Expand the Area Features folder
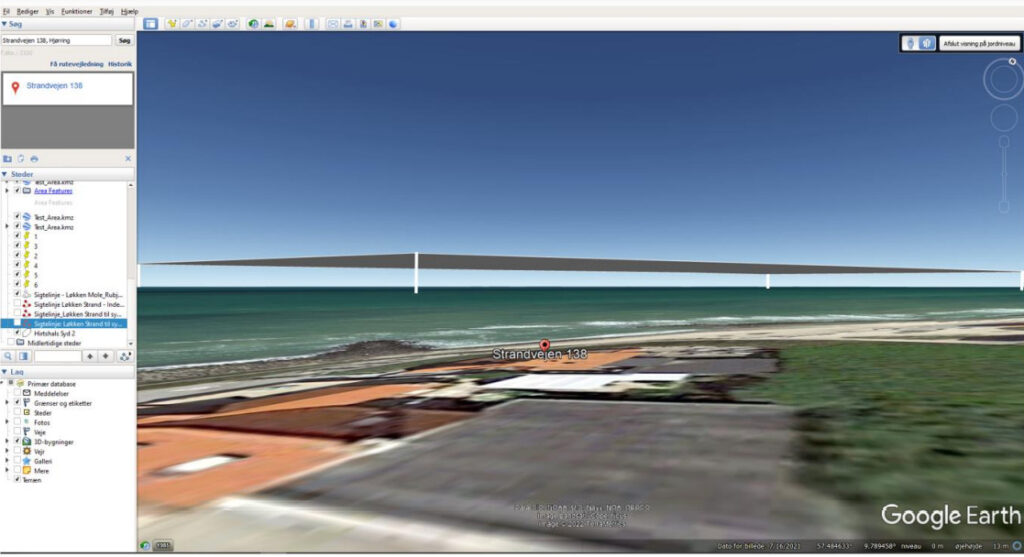The image size is (1024, 557). pyautogui.click(x=7, y=190)
